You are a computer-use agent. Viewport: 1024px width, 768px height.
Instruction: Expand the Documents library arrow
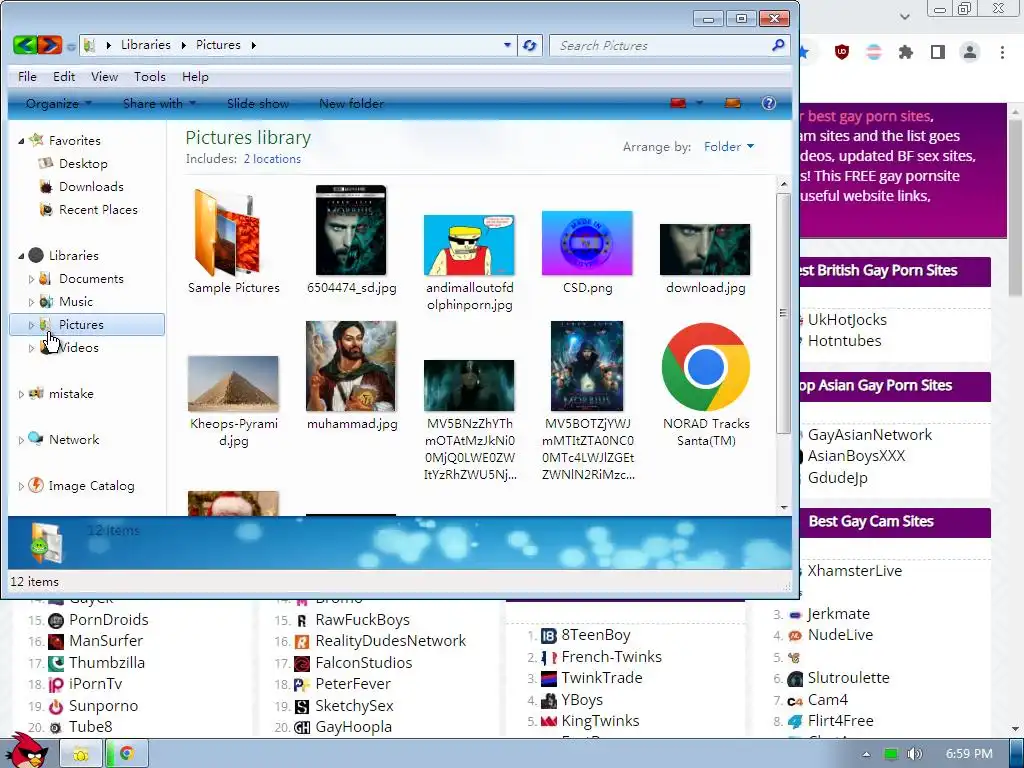click(x=31, y=279)
